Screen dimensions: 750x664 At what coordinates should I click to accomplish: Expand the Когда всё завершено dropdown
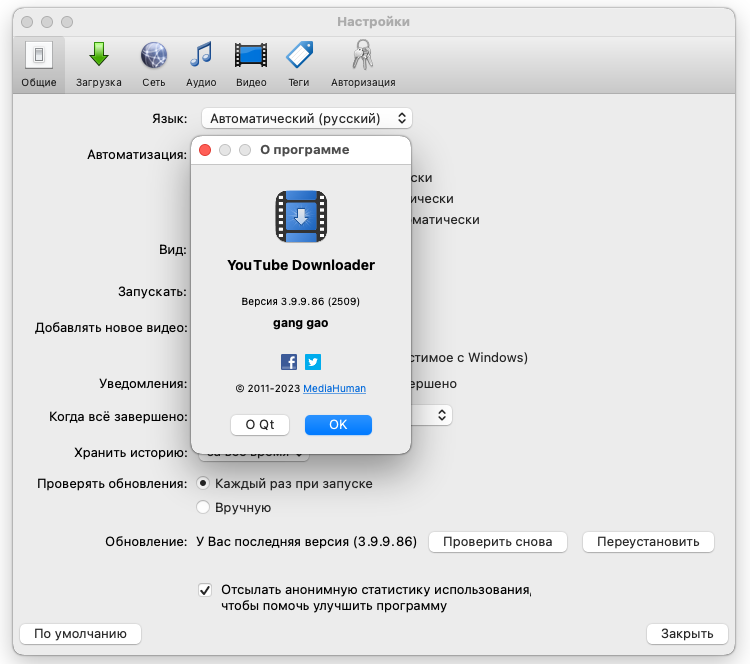(x=431, y=415)
